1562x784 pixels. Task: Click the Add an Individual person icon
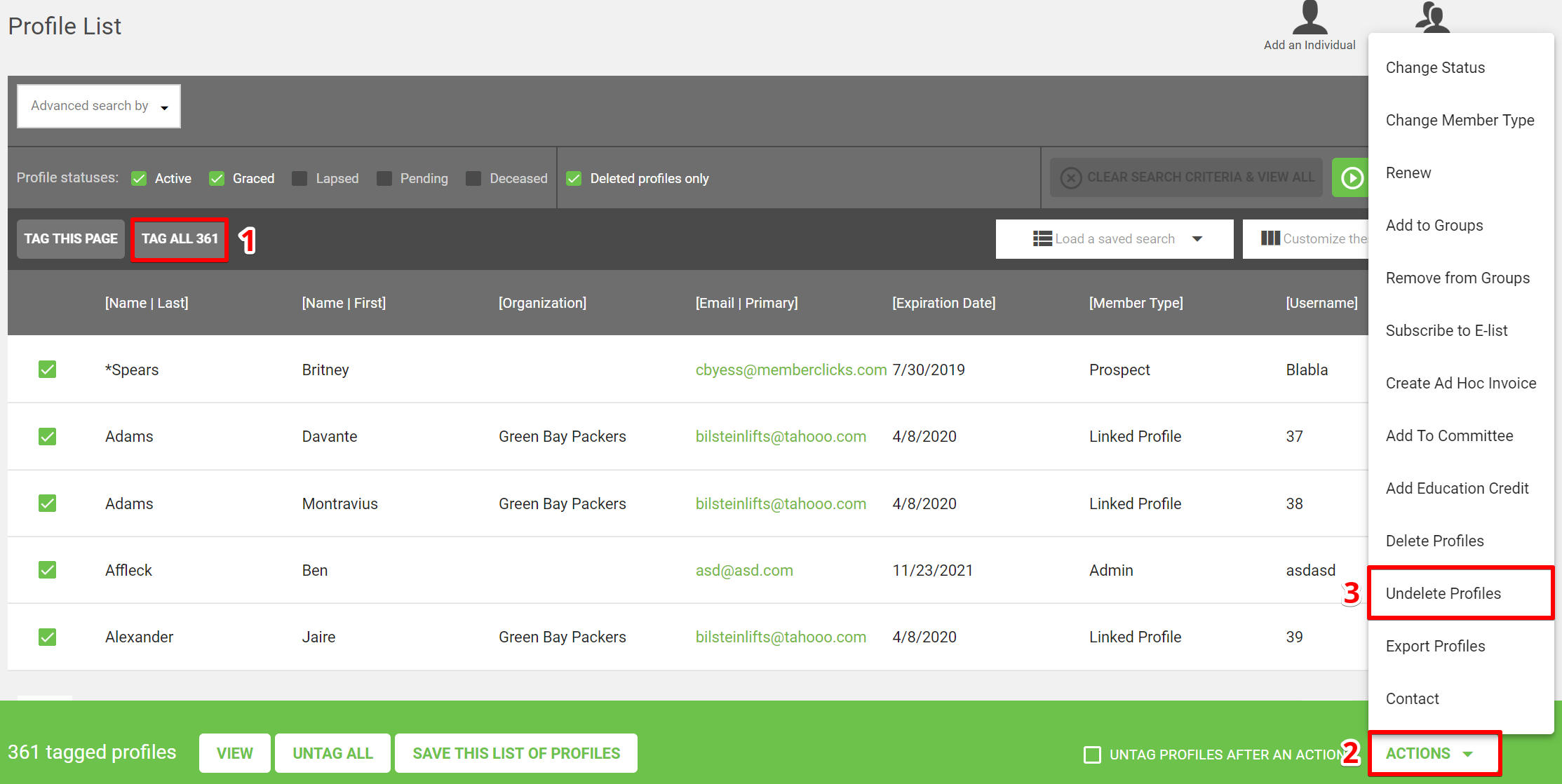point(1309,18)
